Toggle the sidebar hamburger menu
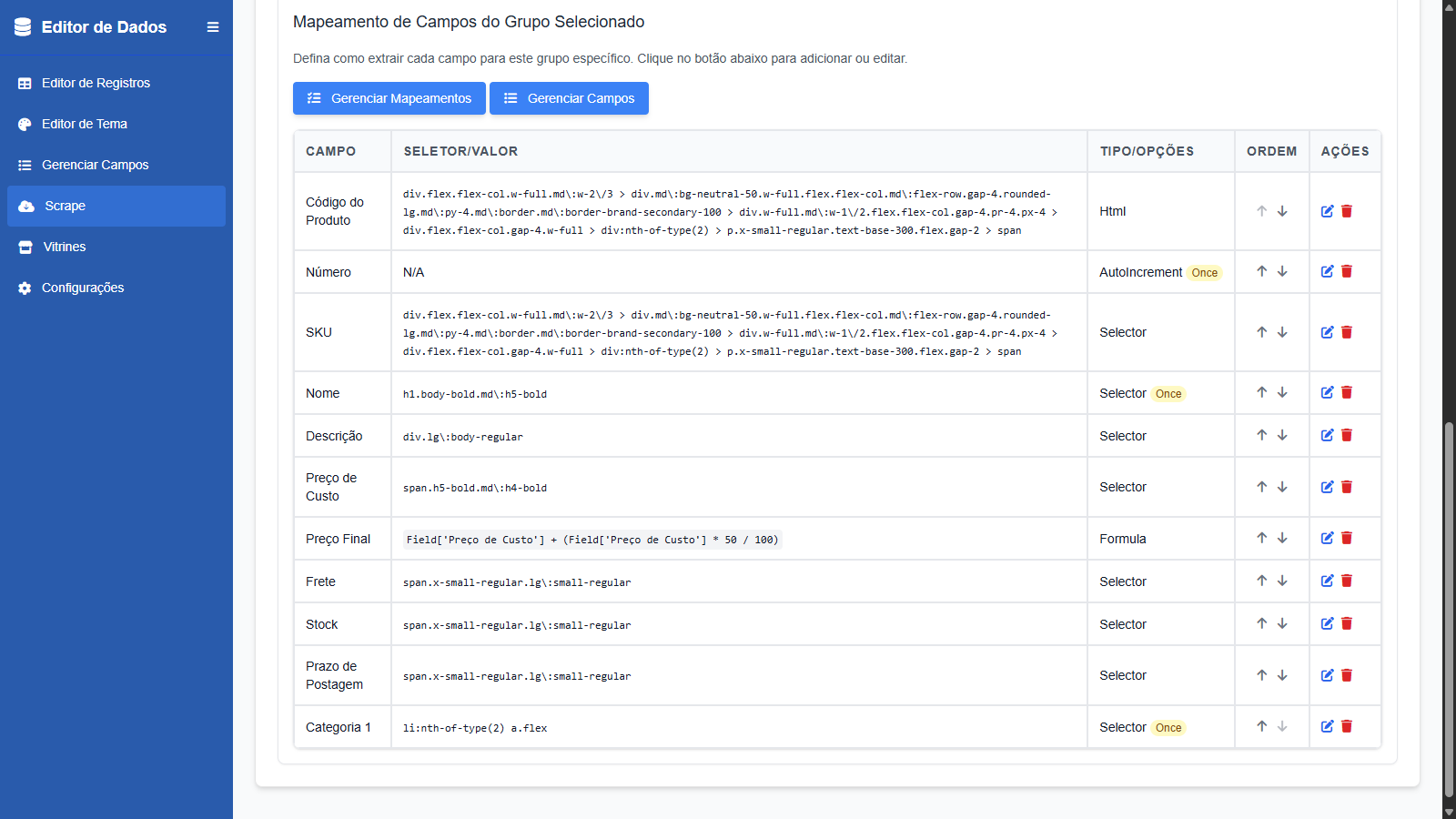1456x819 pixels. 213,27
